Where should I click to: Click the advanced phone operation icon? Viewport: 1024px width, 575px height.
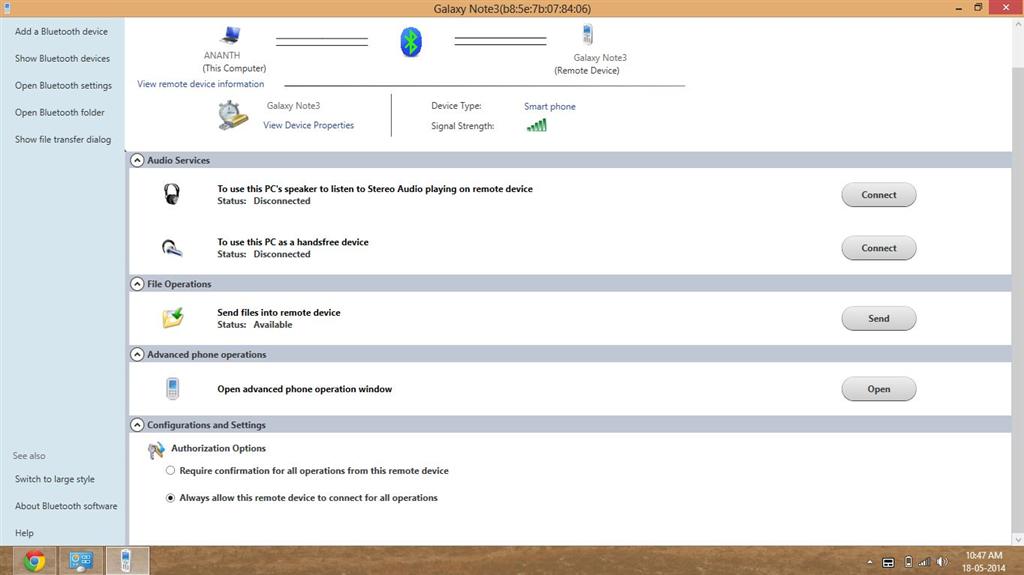point(172,388)
